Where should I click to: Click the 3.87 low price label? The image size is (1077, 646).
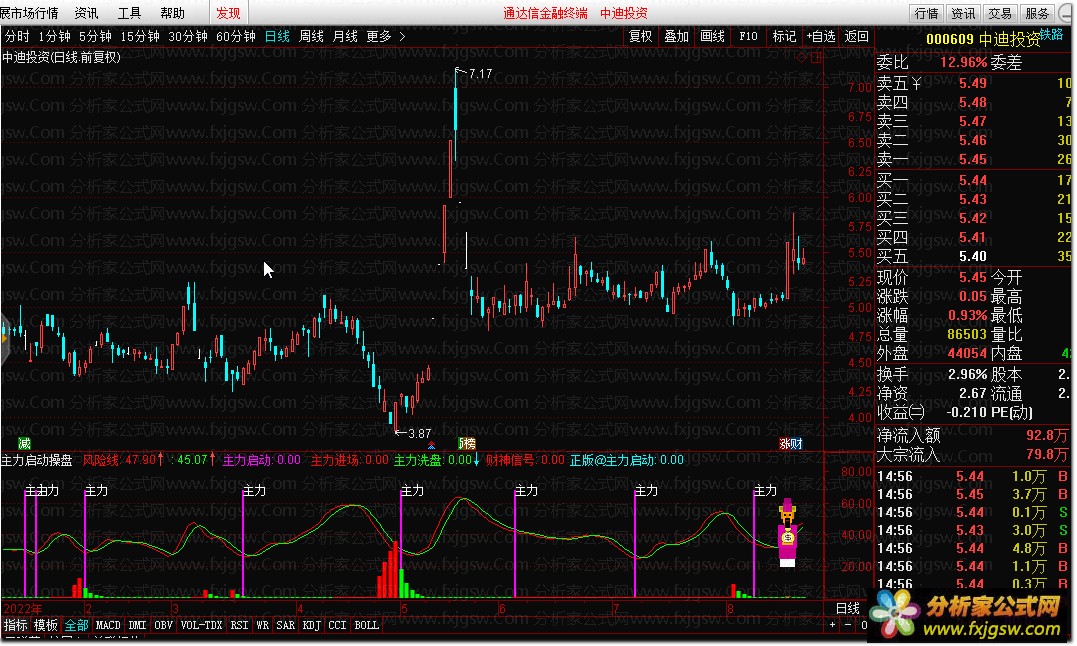click(420, 434)
